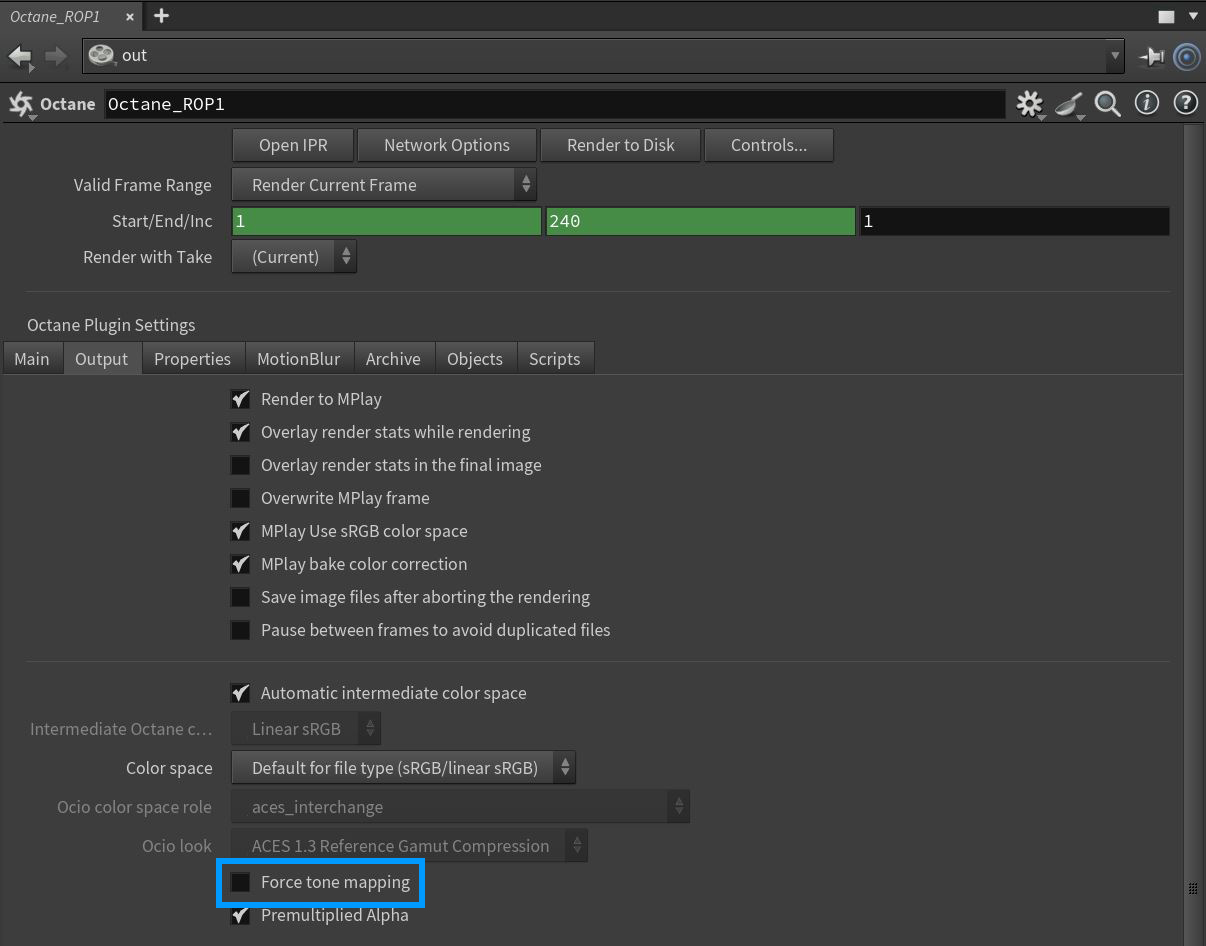Open the Render with Take dropdown
Screen dimensions: 1206x946
tap(294, 257)
